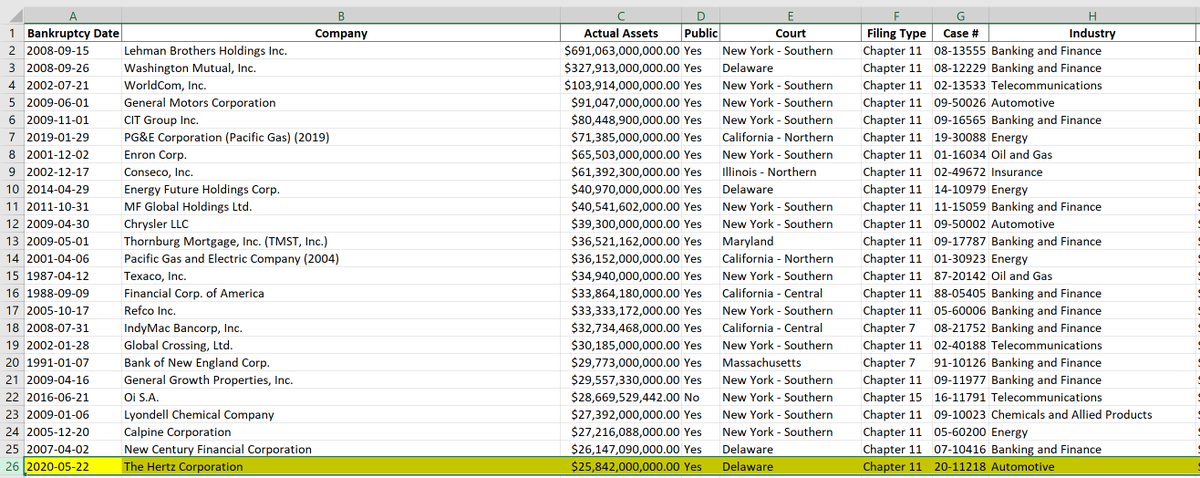Click the Public header cell
This screenshot has height=478, width=1200.
pos(700,33)
